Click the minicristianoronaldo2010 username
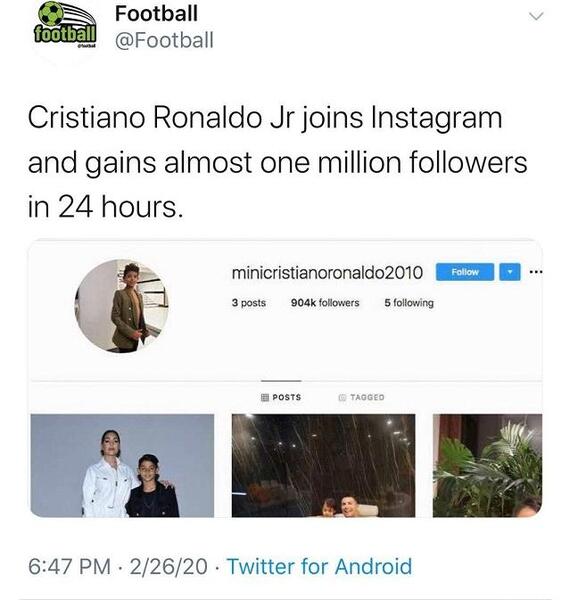This screenshot has height=600, width=570. (x=327, y=273)
